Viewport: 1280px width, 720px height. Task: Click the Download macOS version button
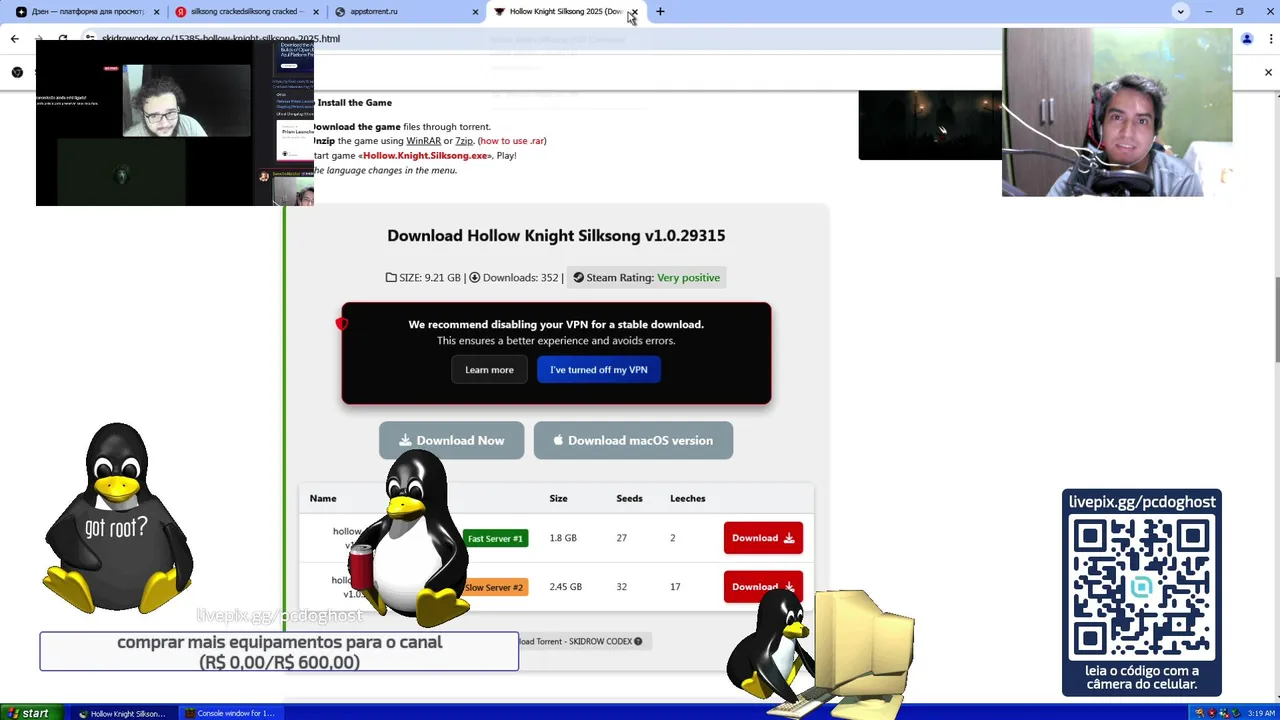pos(633,440)
